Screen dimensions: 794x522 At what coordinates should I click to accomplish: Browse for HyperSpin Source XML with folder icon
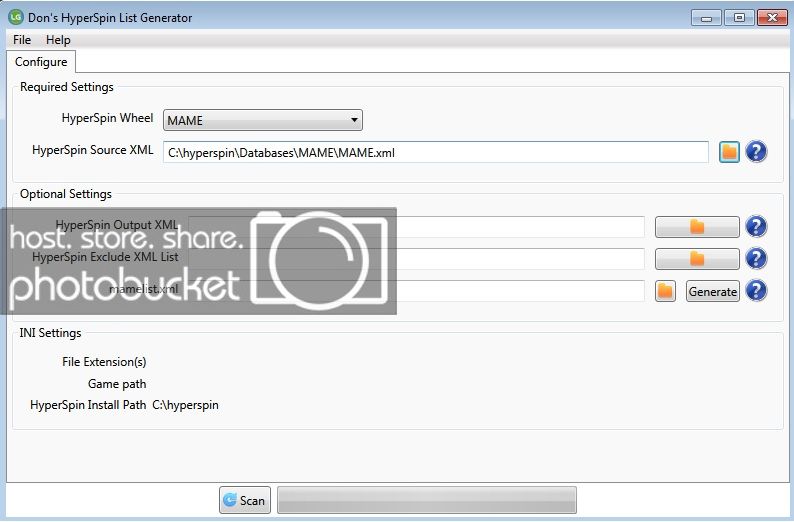(x=729, y=152)
